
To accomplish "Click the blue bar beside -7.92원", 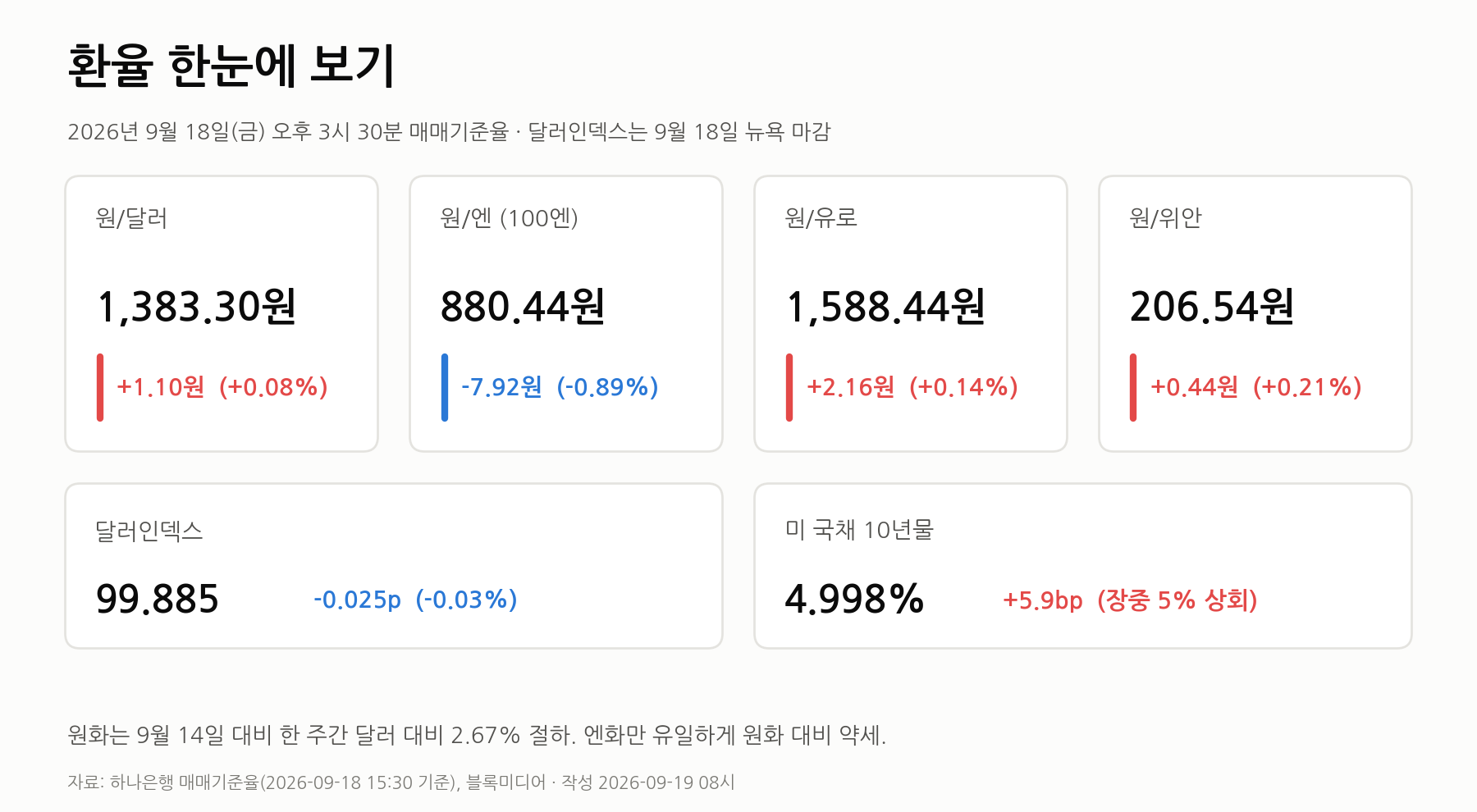I will coord(445,387).
